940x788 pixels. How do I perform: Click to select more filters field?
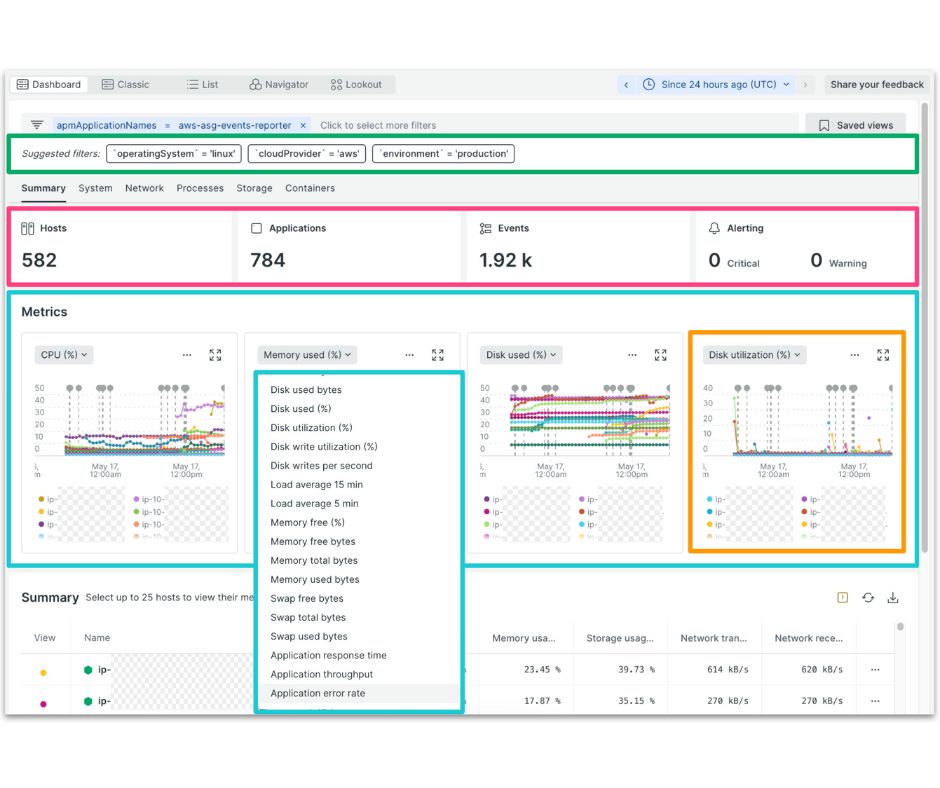pos(378,125)
